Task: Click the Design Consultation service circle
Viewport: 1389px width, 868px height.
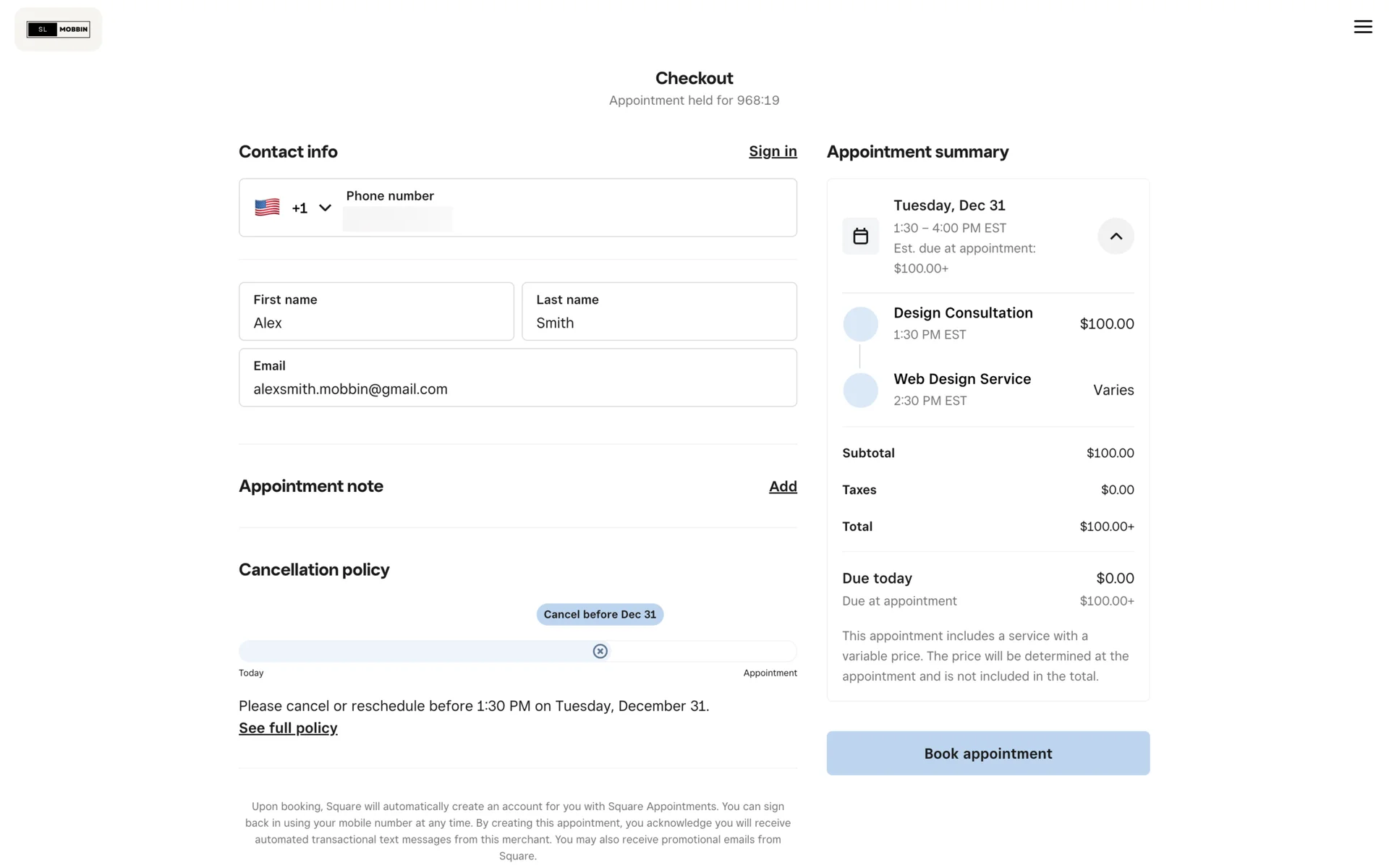Action: pos(860,324)
